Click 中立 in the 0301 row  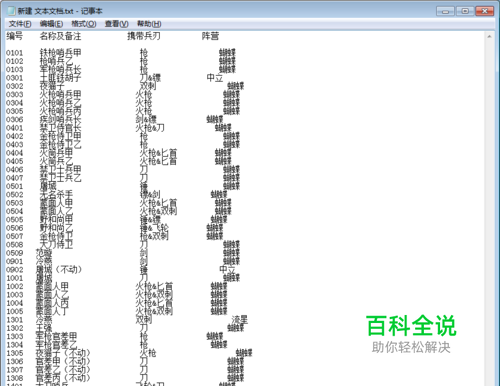(x=215, y=78)
